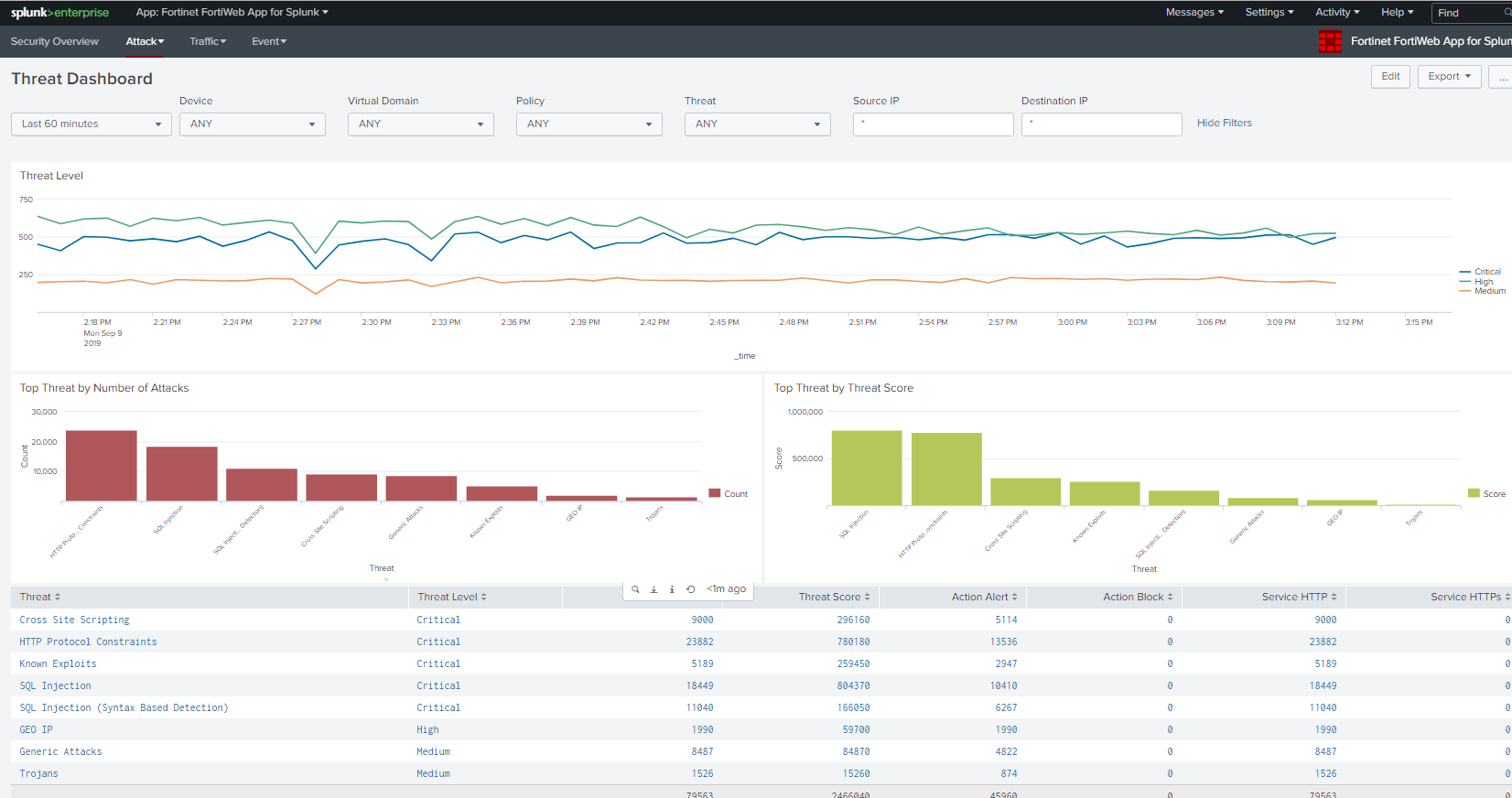This screenshot has height=798, width=1512.
Task: Open the Last 60 minutes time range dropdown
Action: 91,124
